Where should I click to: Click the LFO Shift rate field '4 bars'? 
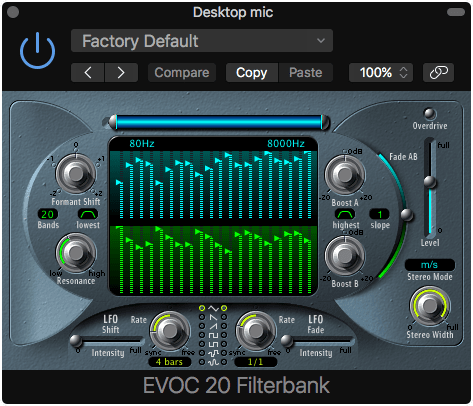(169, 362)
